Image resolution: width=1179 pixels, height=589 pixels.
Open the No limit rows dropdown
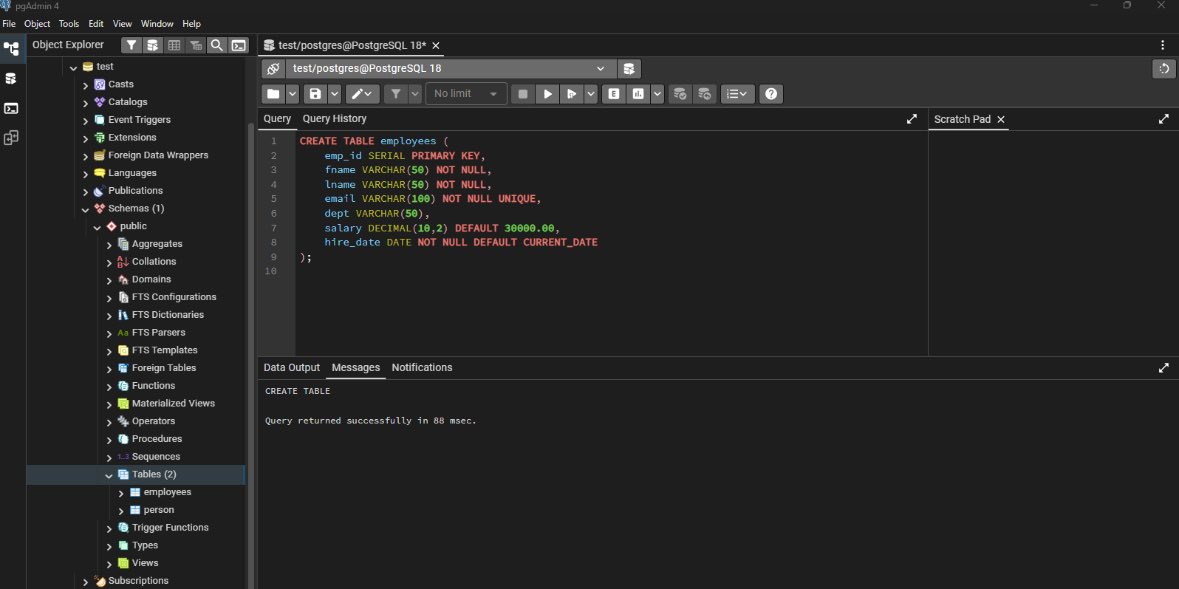click(465, 94)
